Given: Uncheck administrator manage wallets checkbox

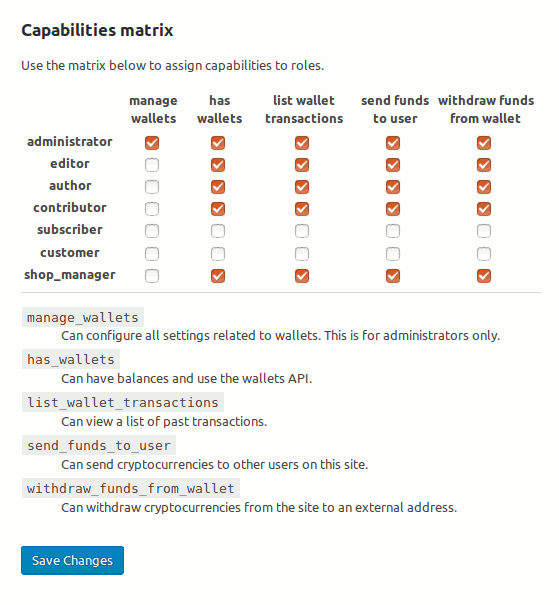Looking at the screenshot, I should [x=152, y=143].
